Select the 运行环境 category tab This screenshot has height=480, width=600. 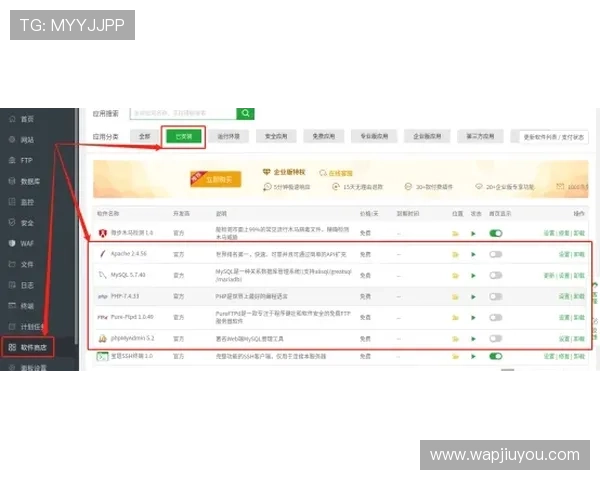coord(228,136)
